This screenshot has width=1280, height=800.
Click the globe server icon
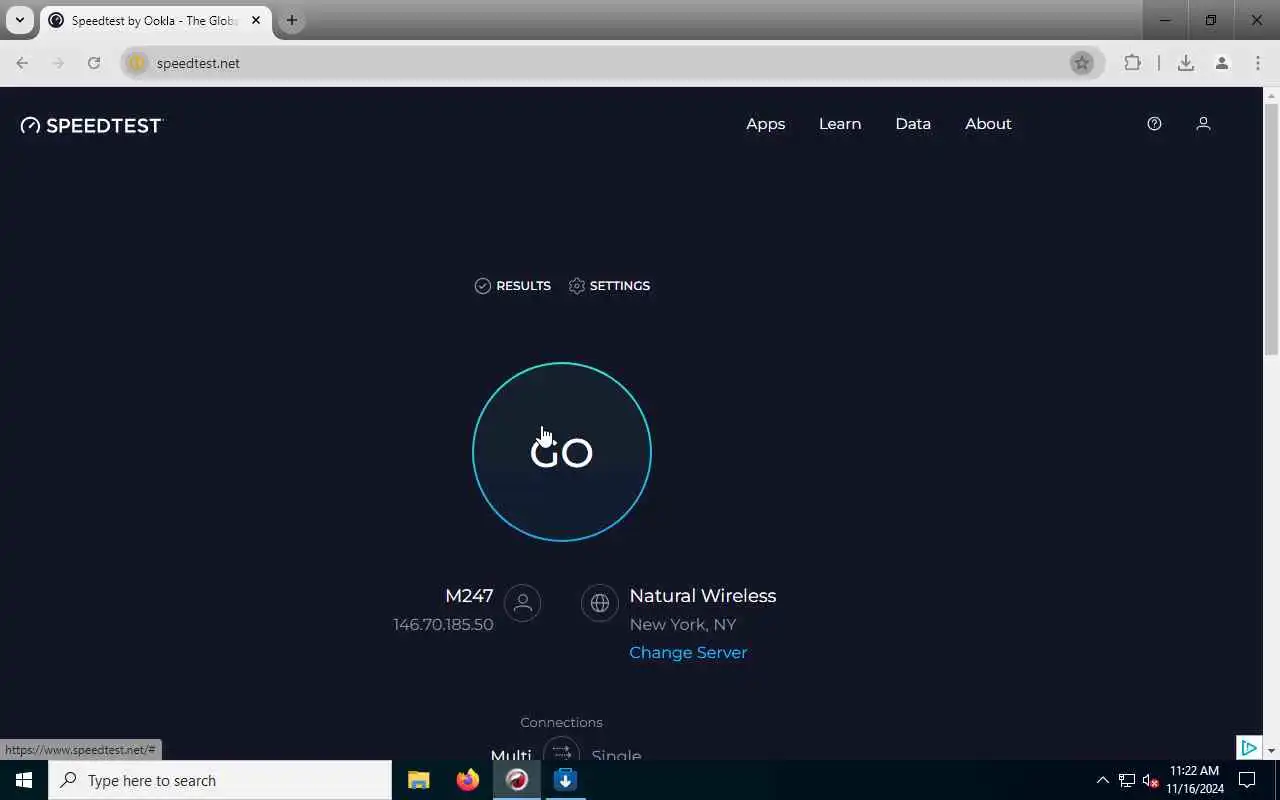600,603
